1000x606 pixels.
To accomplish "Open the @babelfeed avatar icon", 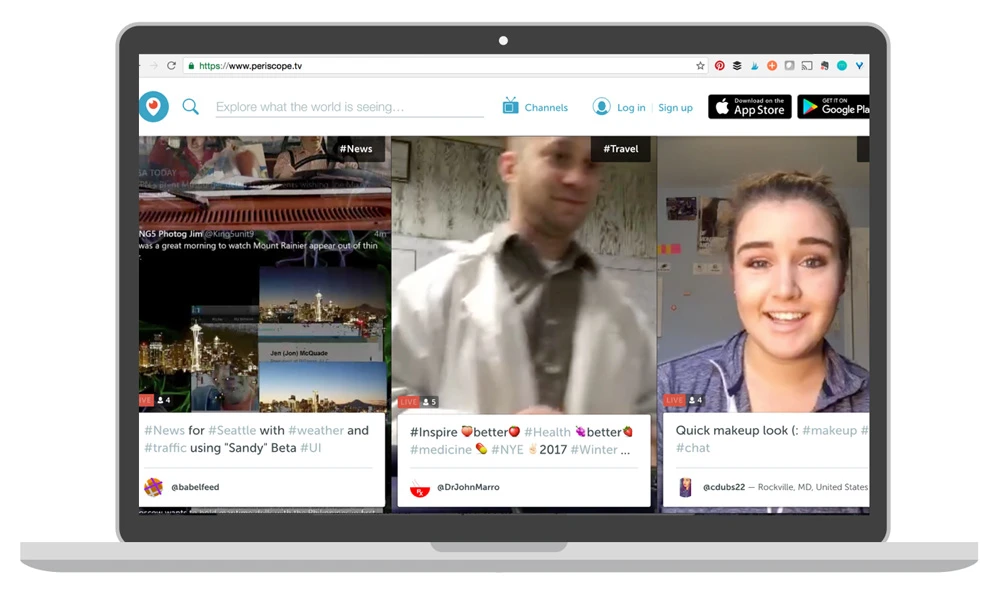I will click(153, 487).
